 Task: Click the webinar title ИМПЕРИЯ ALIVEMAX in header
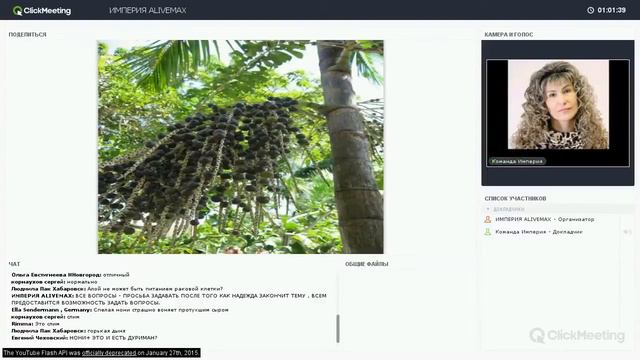pos(148,11)
